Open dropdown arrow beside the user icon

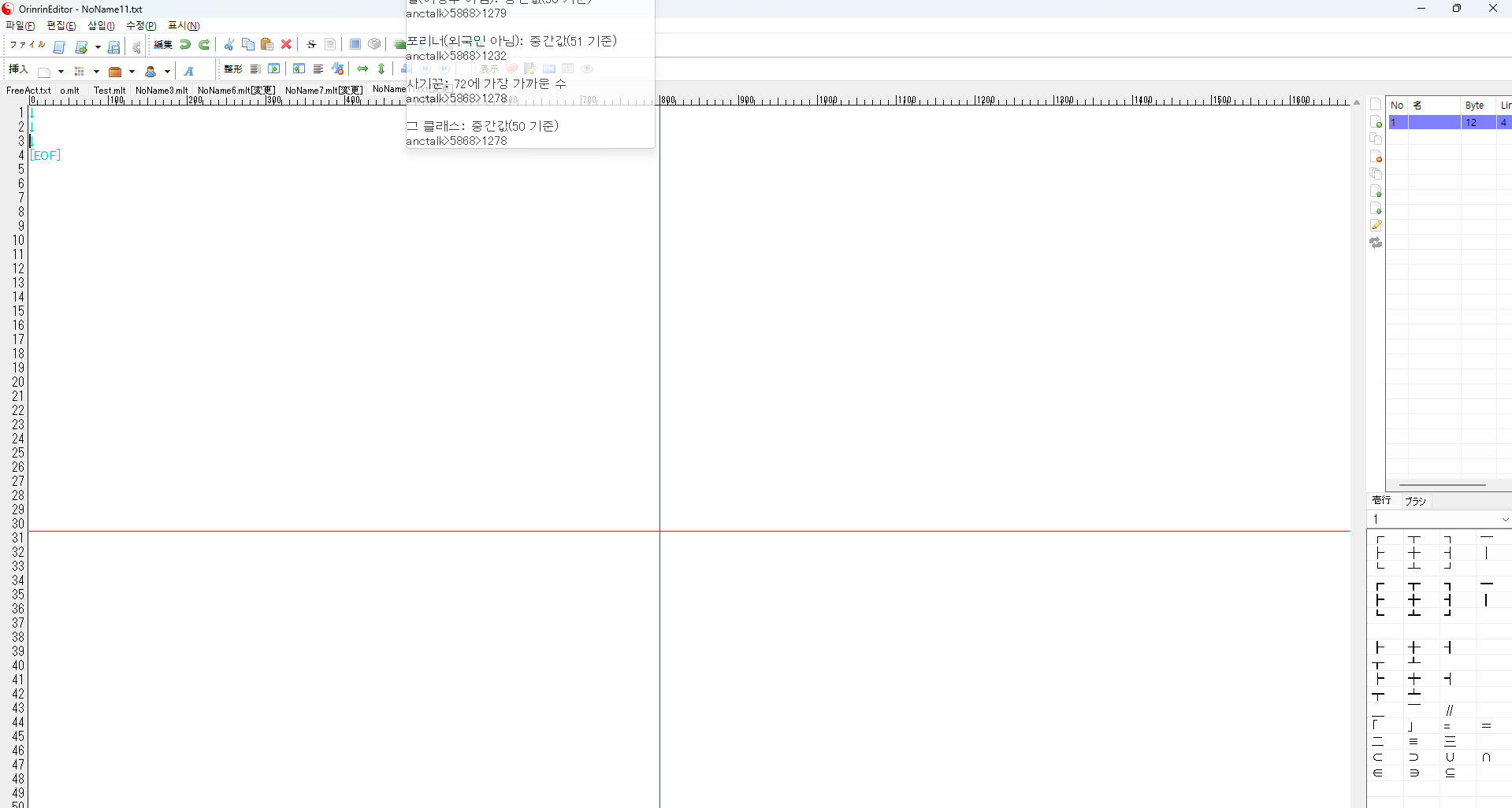[167, 72]
